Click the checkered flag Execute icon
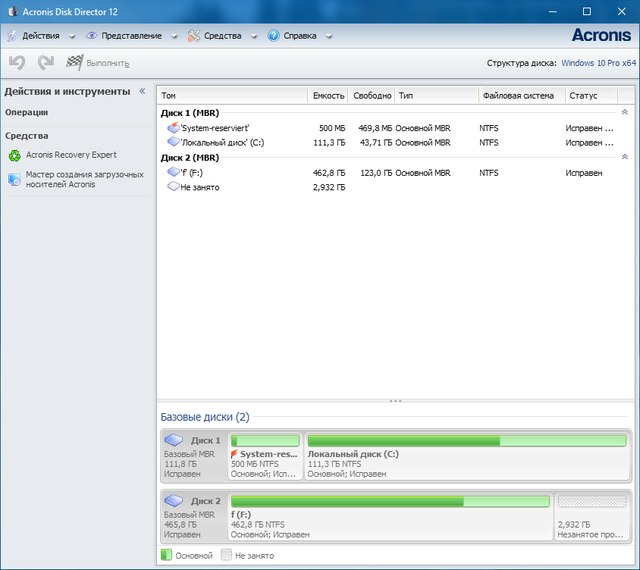Image resolution: width=640 pixels, height=570 pixels. 74,62
